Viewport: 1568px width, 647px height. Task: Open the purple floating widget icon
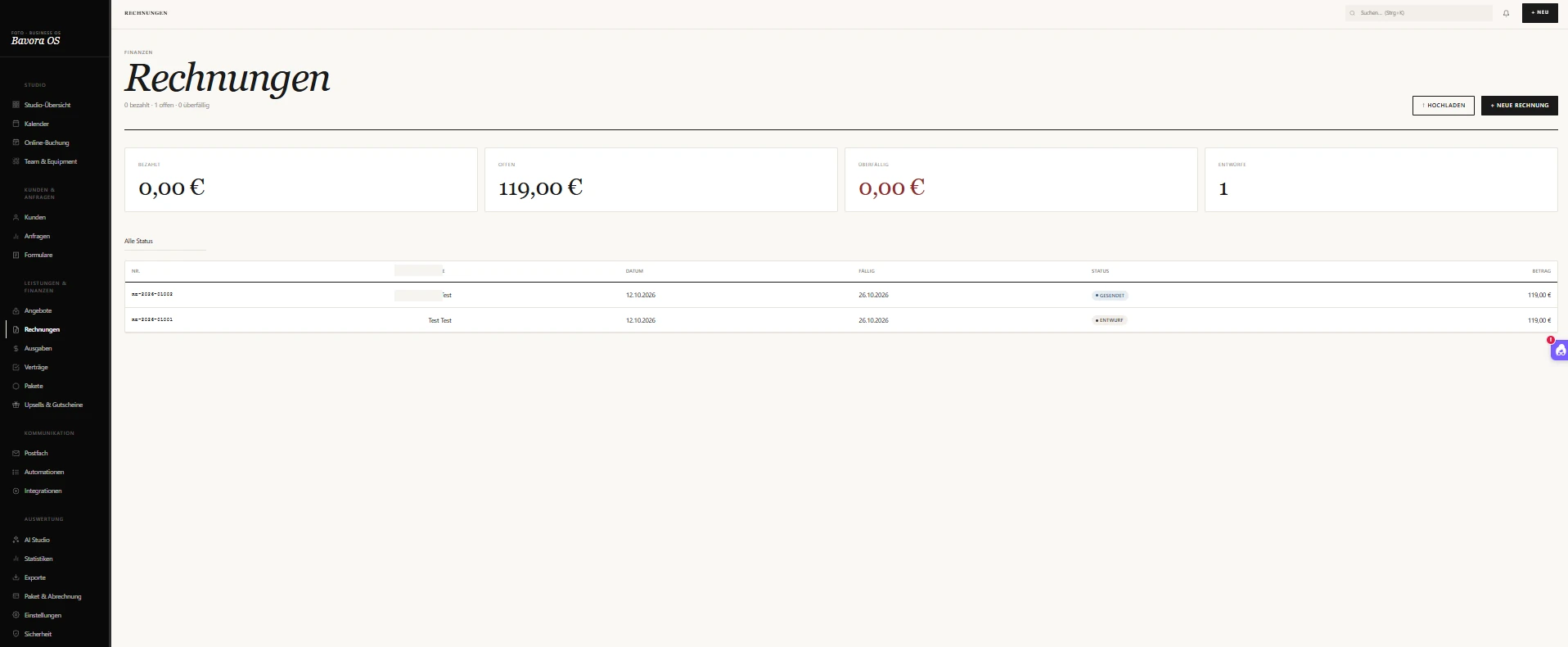click(x=1560, y=351)
